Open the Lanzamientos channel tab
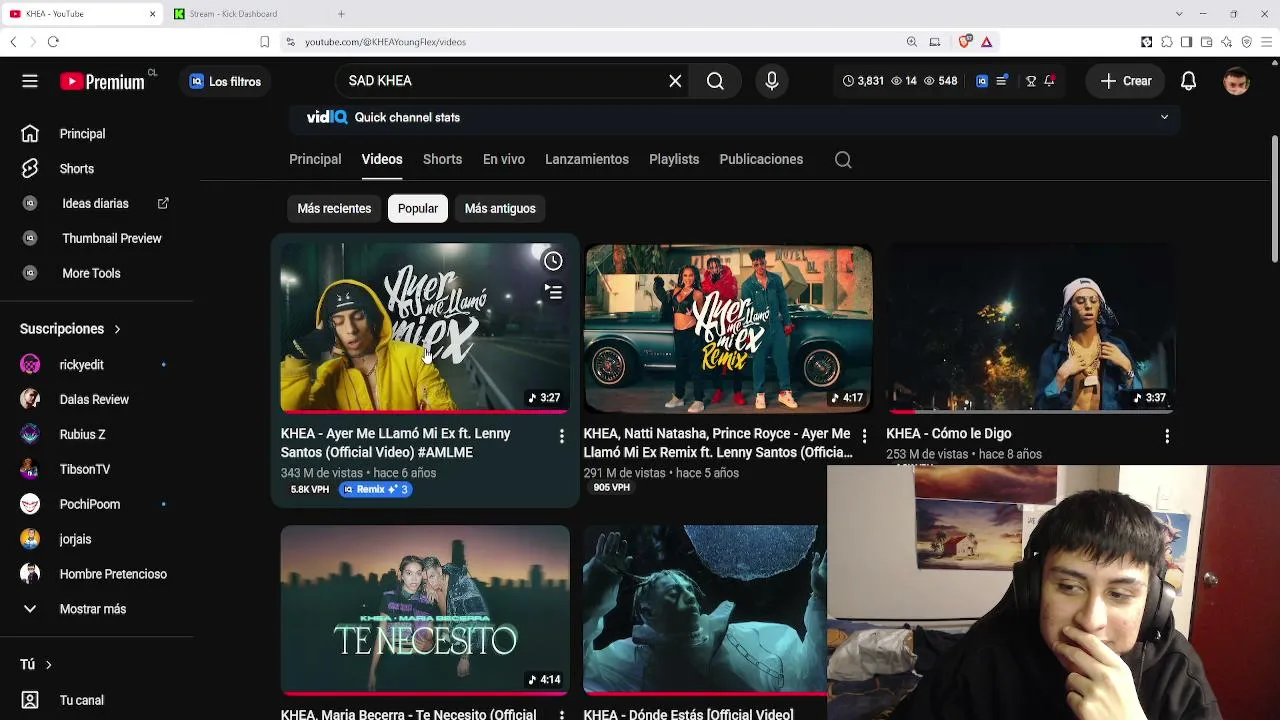 point(586,159)
